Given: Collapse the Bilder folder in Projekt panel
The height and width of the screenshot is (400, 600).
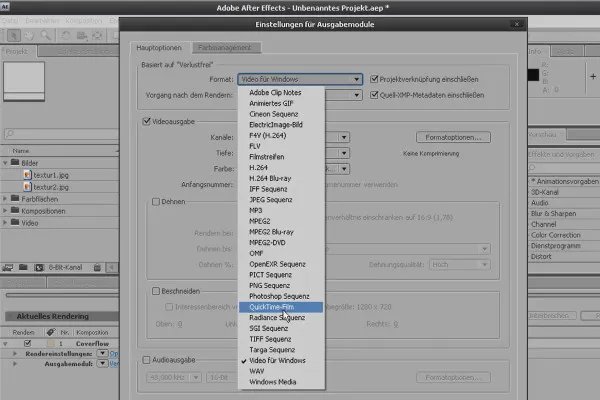Looking at the screenshot, I should [5, 163].
